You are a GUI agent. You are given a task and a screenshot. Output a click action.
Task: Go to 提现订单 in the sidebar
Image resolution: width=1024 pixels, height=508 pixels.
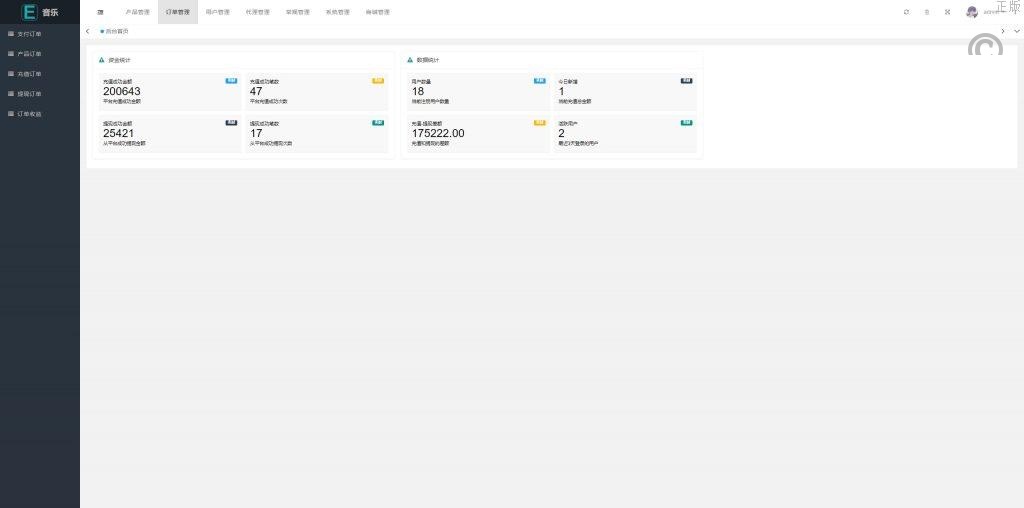point(29,94)
